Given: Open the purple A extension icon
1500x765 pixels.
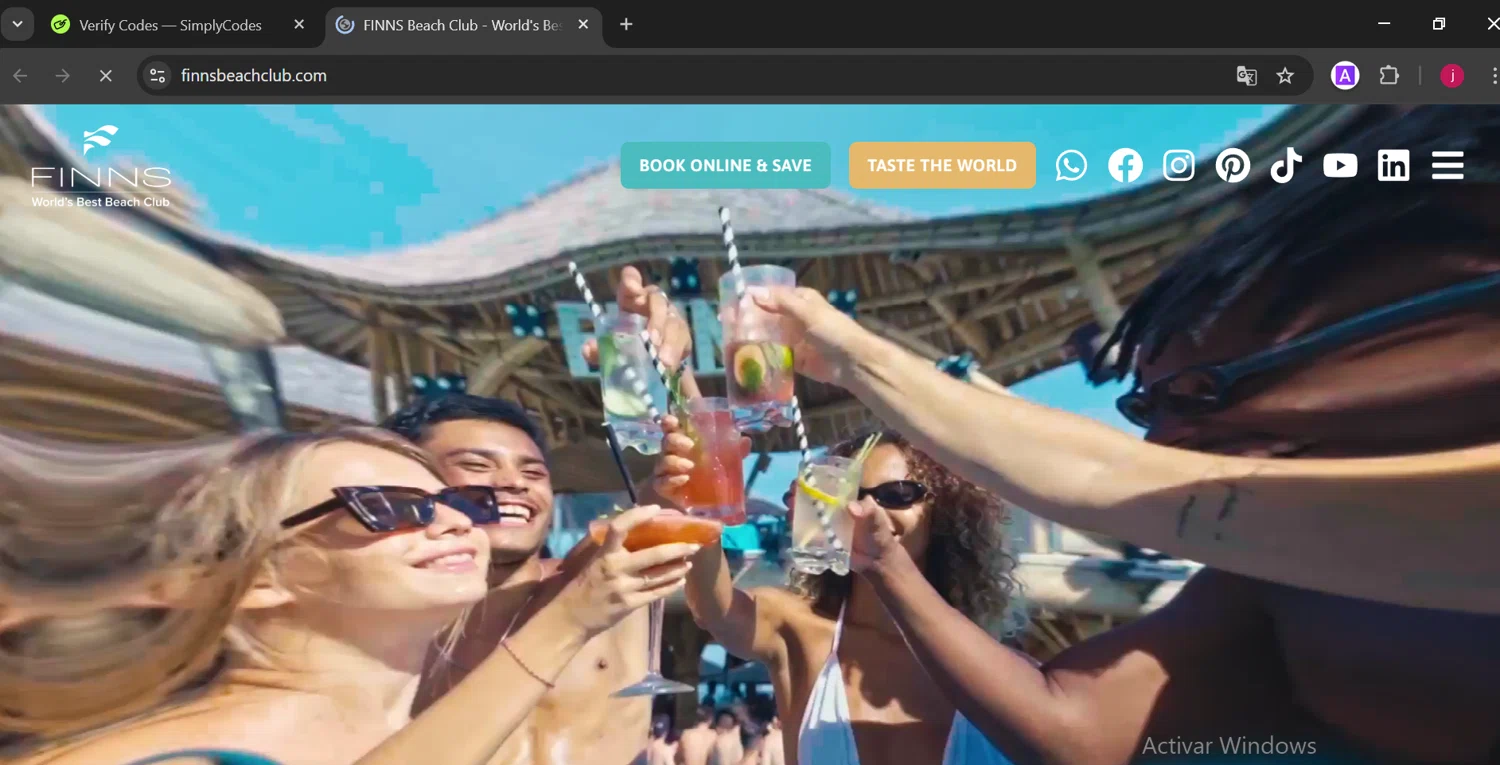Looking at the screenshot, I should [x=1345, y=75].
